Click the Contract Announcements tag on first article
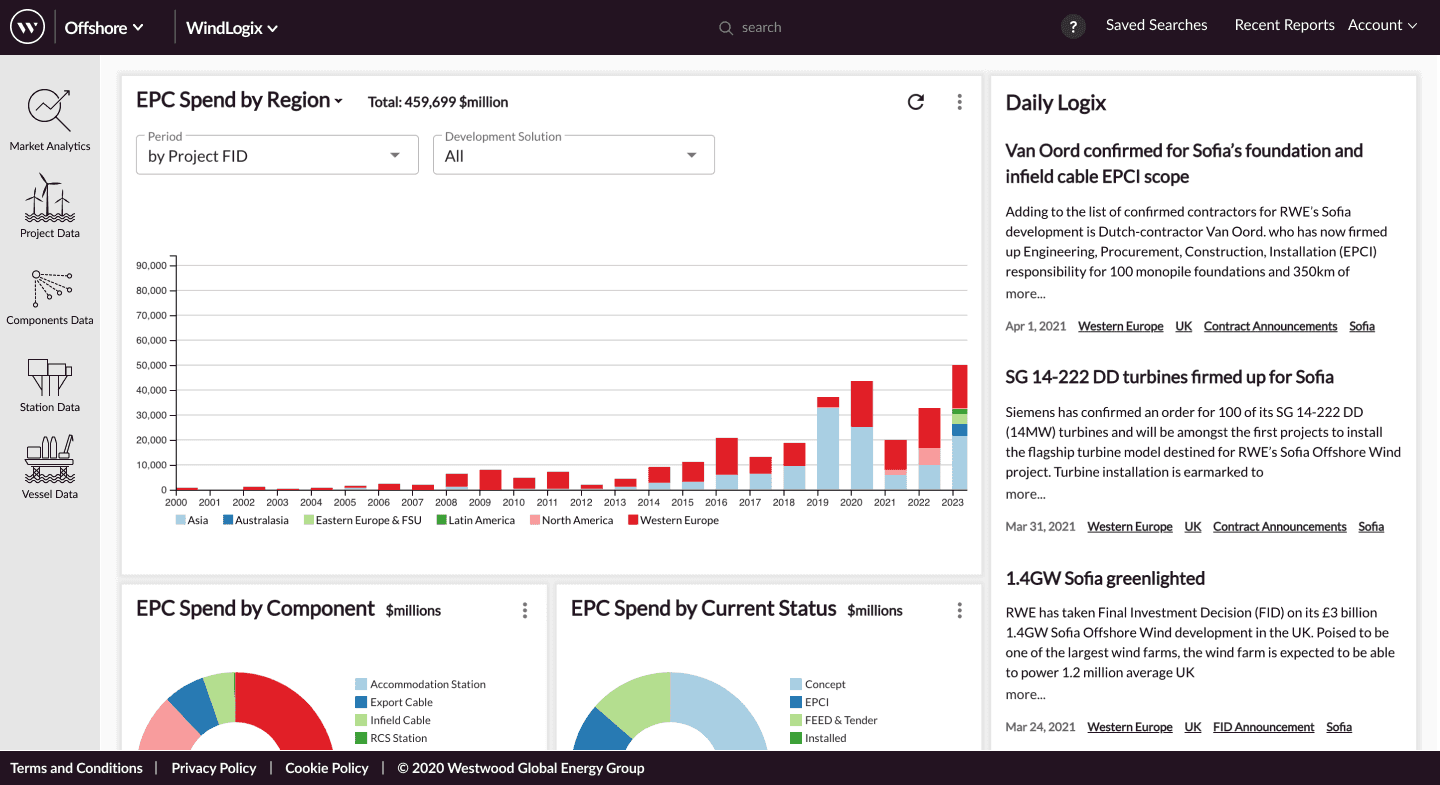The width and height of the screenshot is (1440, 785). click(x=1270, y=326)
